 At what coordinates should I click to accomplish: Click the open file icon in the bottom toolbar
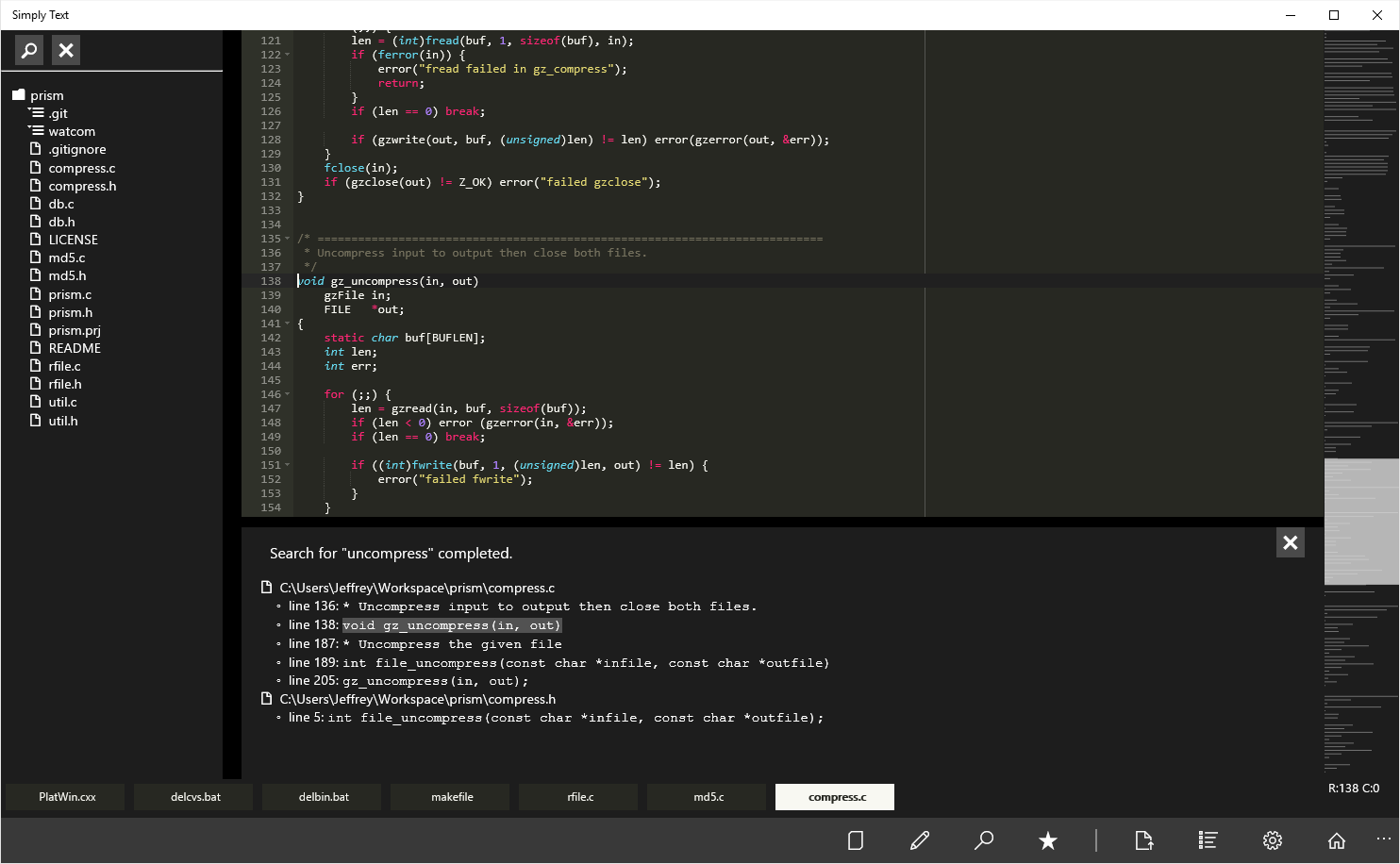click(1144, 840)
